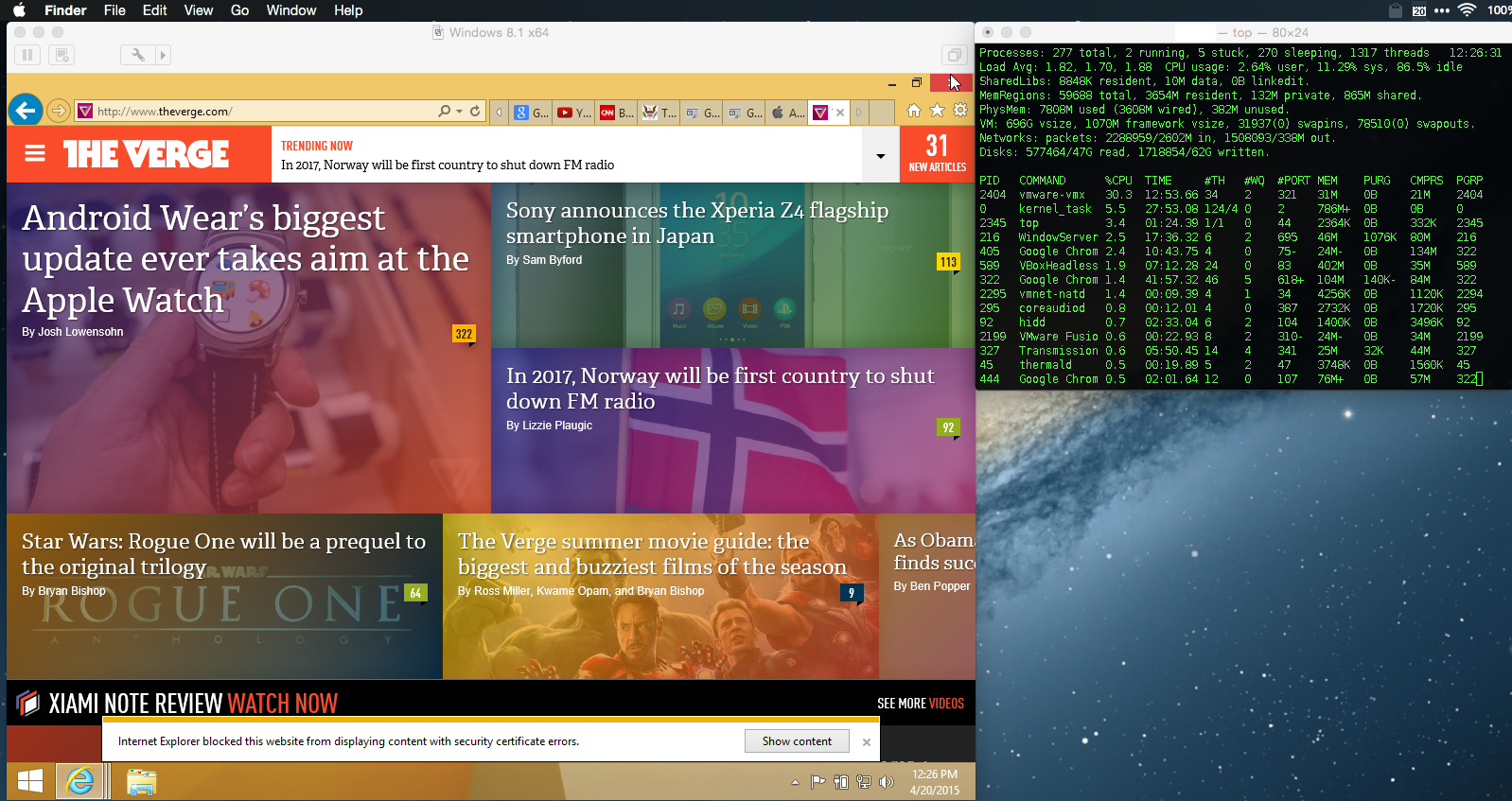Viewport: 1512px width, 801px height.
Task: Click SEE MORE VIDEOS link
Action: pyautogui.click(x=921, y=704)
